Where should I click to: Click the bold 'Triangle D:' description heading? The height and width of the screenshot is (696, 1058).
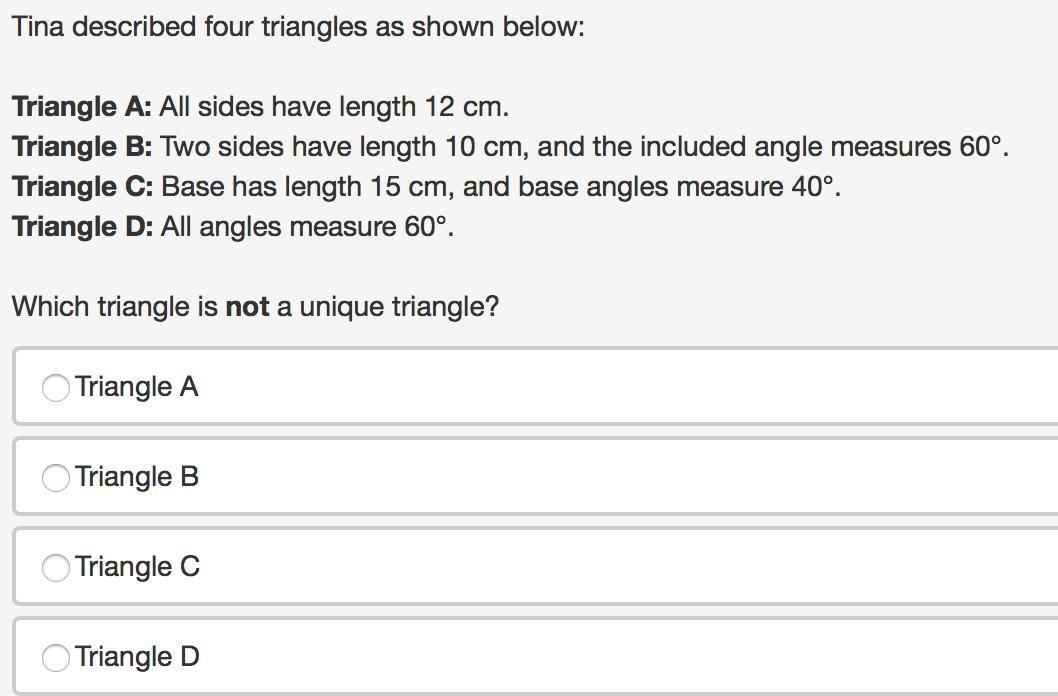click(82, 227)
